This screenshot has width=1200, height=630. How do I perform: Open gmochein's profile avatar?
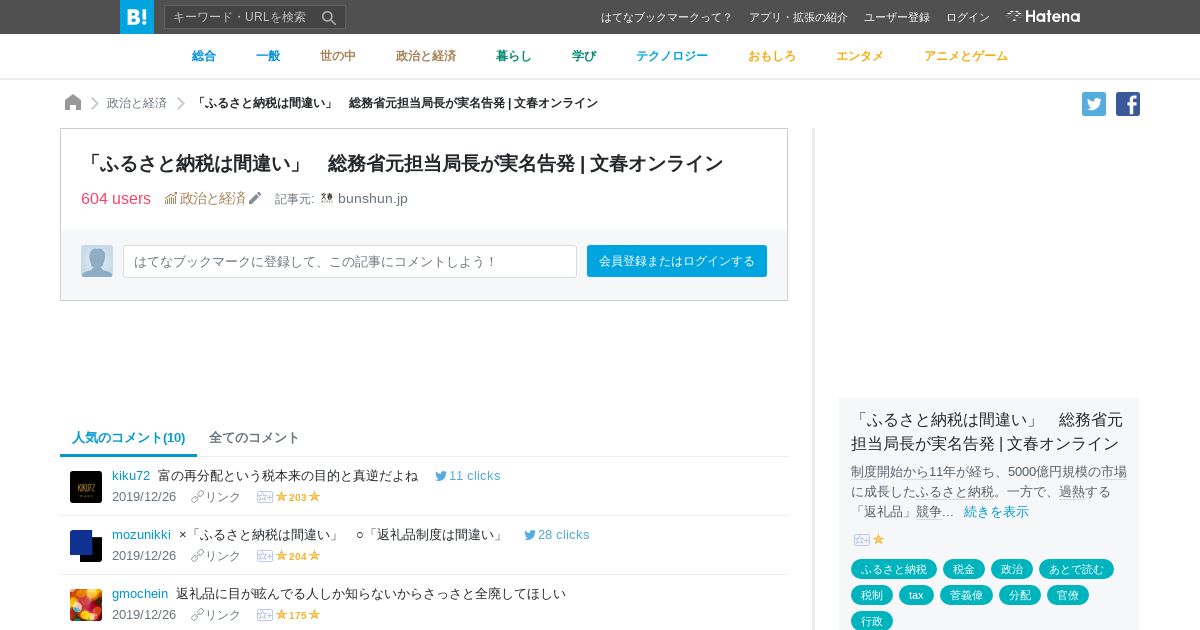(86, 605)
